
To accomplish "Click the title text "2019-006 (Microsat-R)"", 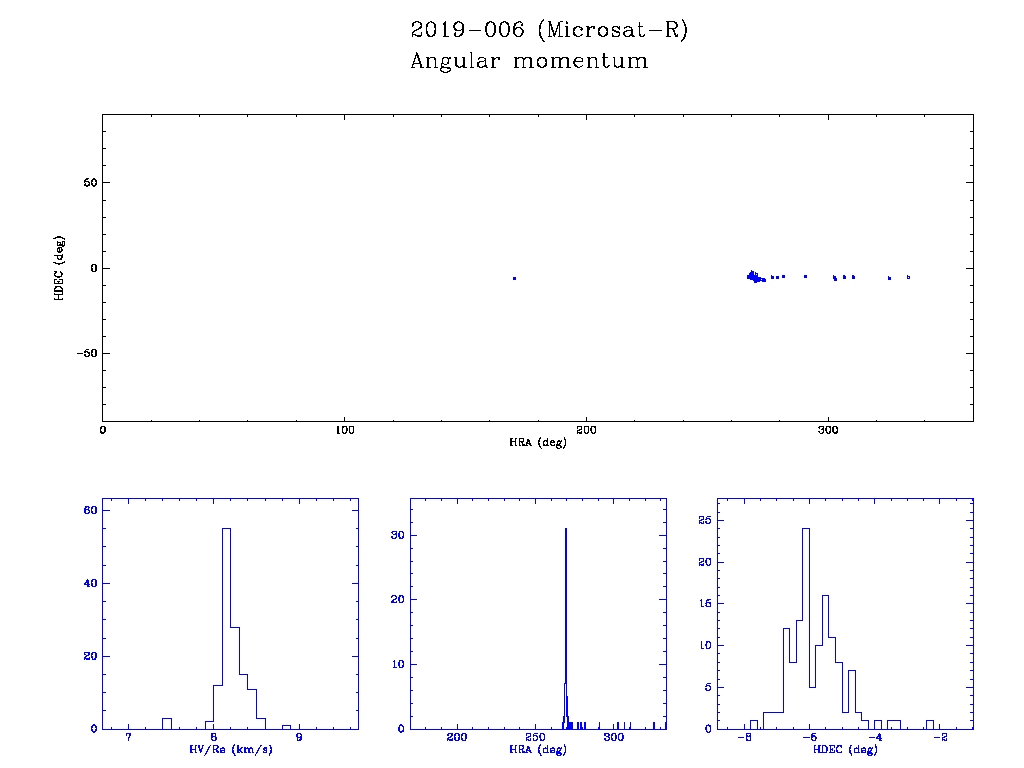I will tap(549, 30).
